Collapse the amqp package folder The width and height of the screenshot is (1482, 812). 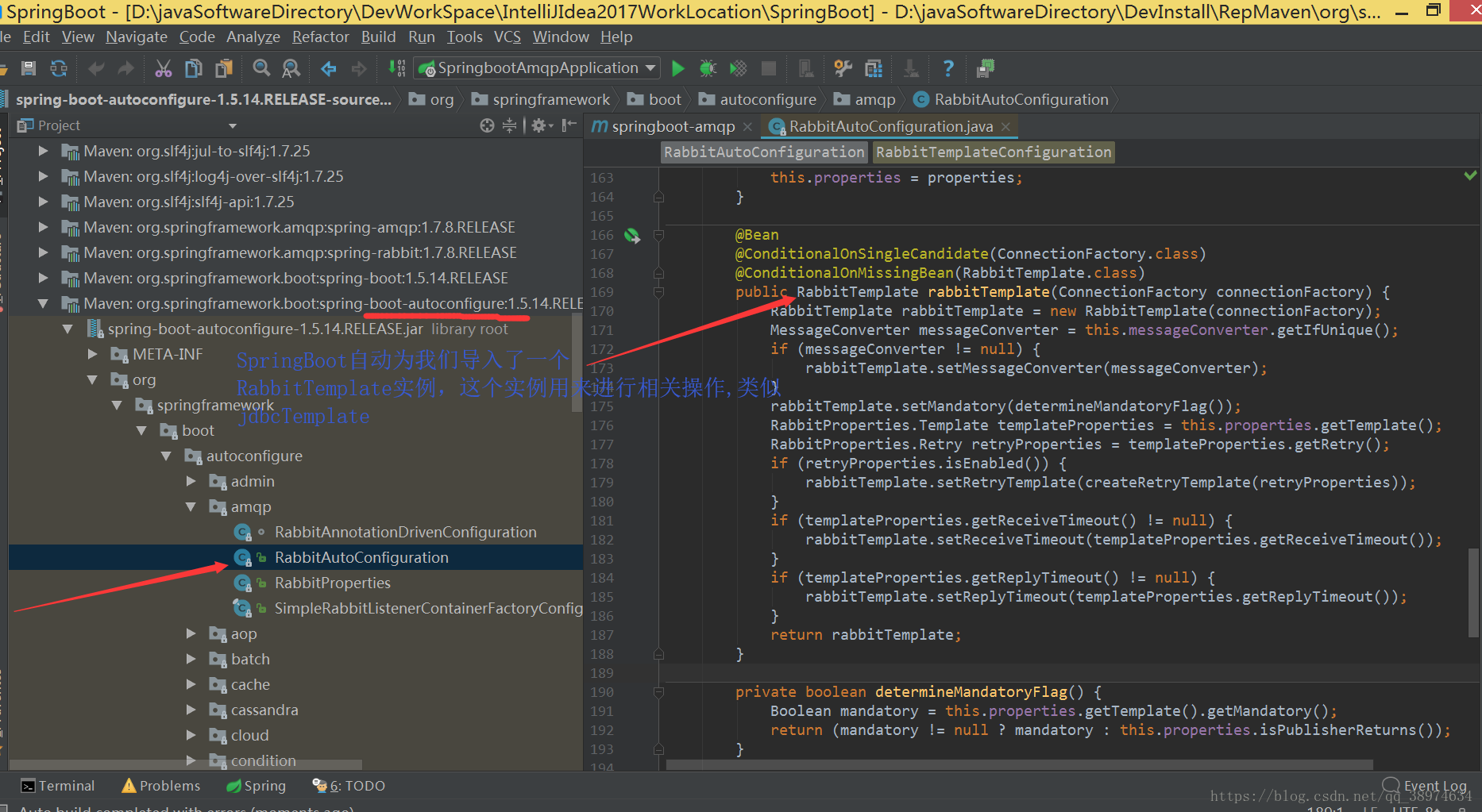191,506
